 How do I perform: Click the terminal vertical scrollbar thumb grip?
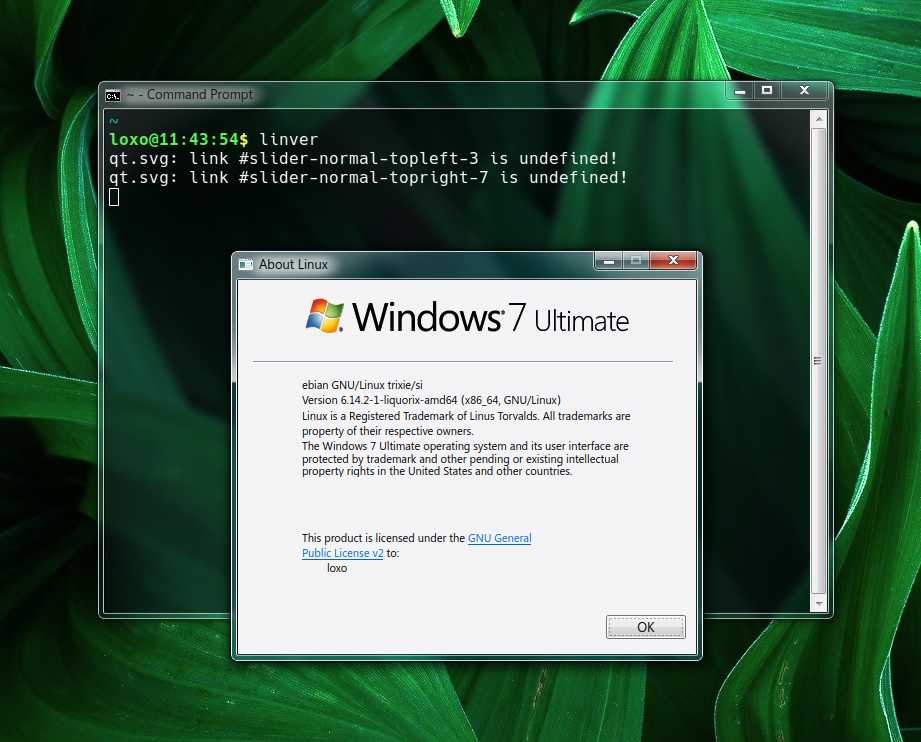coord(818,361)
